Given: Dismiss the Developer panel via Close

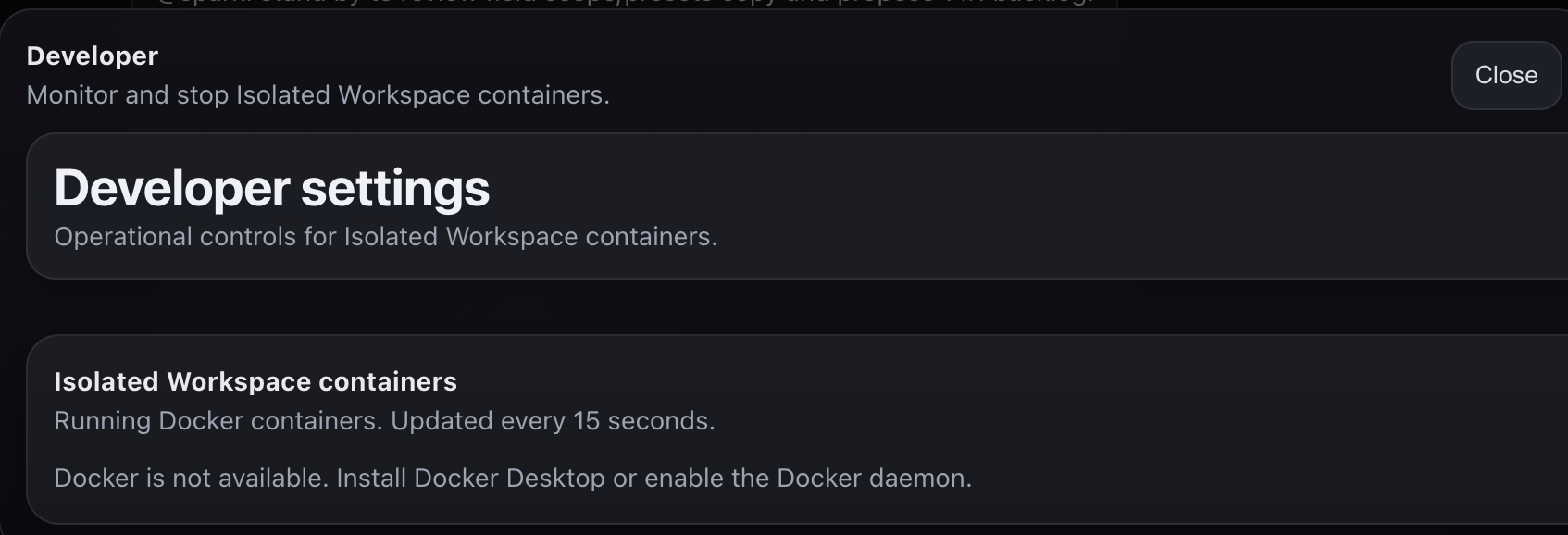Looking at the screenshot, I should tap(1505, 75).
